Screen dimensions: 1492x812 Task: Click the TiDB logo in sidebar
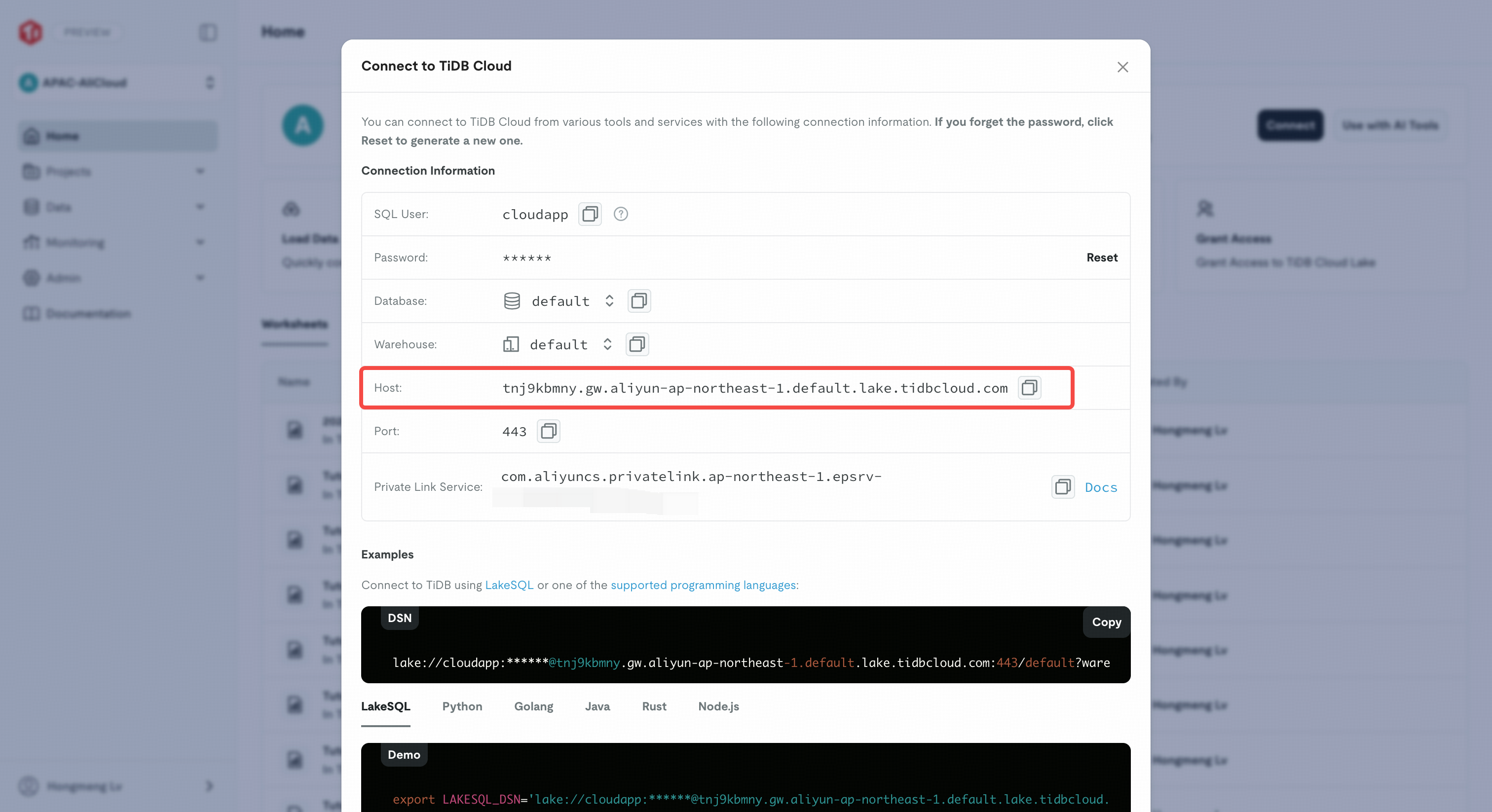point(30,32)
